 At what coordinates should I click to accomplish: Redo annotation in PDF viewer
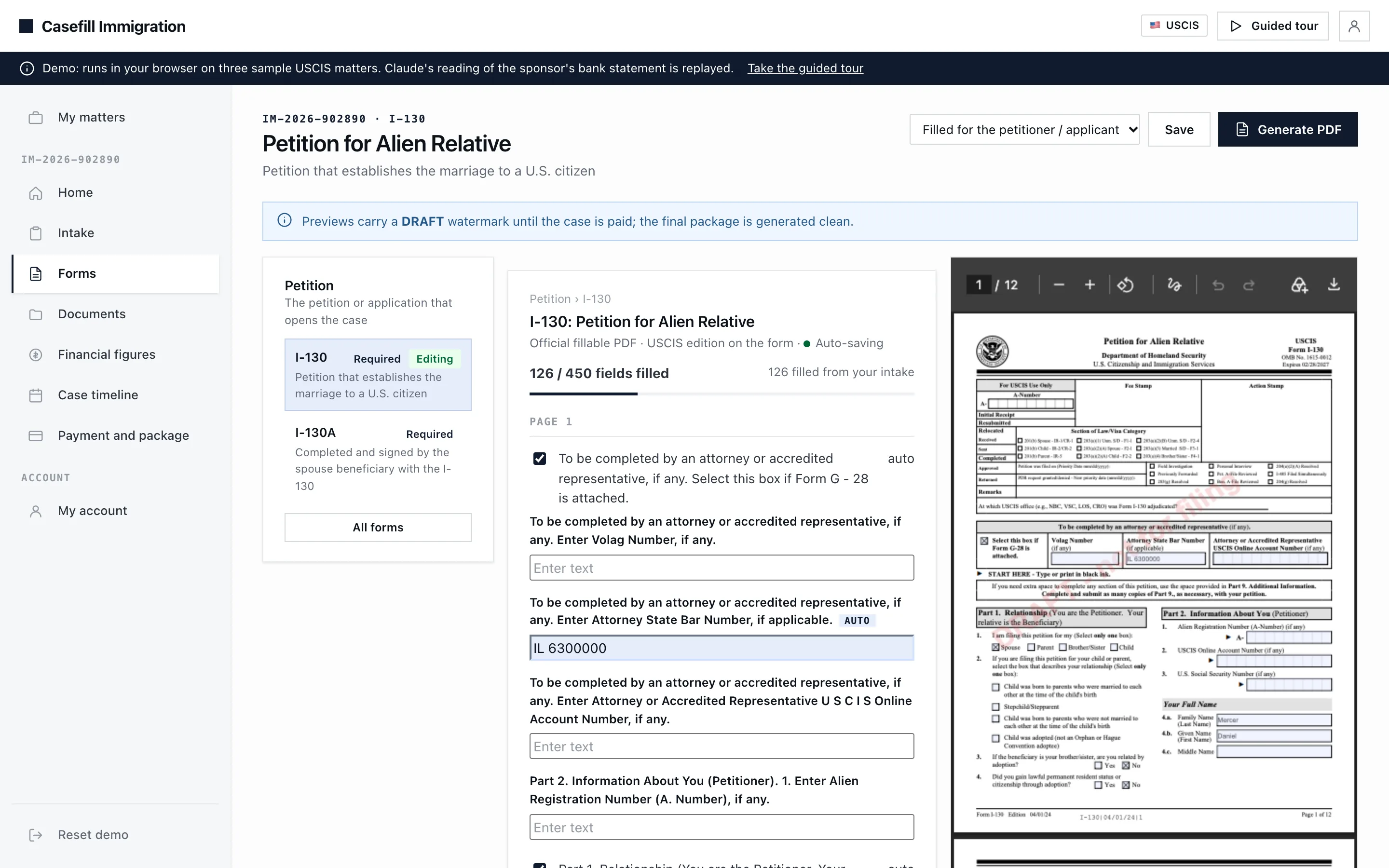click(1249, 285)
